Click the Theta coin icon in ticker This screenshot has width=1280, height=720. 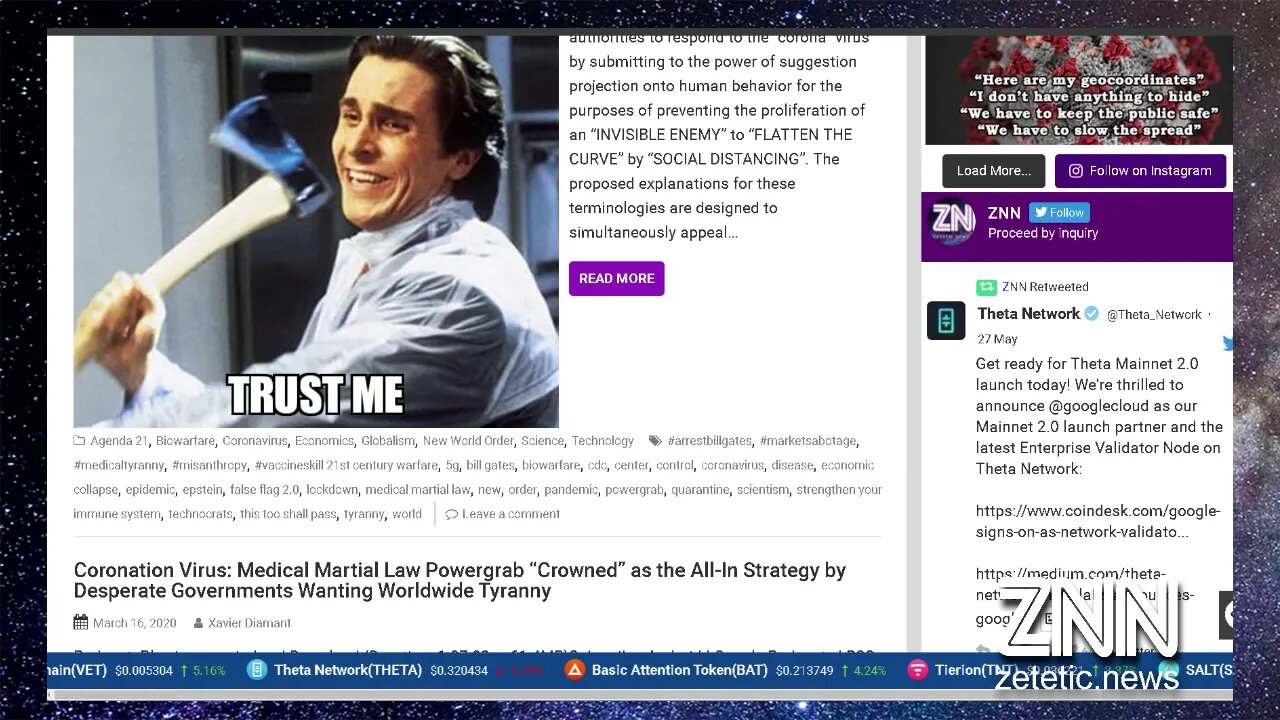tap(257, 670)
